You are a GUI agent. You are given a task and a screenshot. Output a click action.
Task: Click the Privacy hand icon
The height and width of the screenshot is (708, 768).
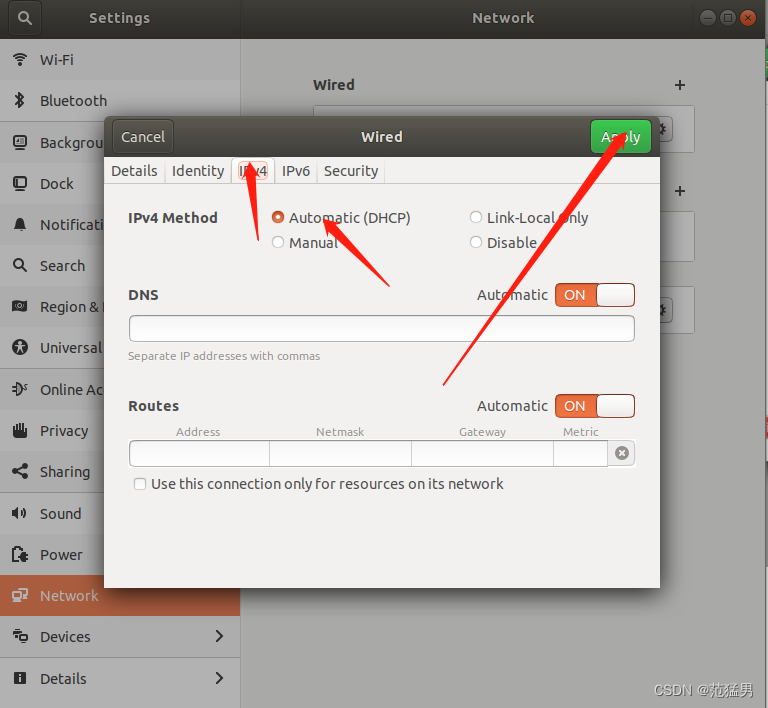(20, 430)
